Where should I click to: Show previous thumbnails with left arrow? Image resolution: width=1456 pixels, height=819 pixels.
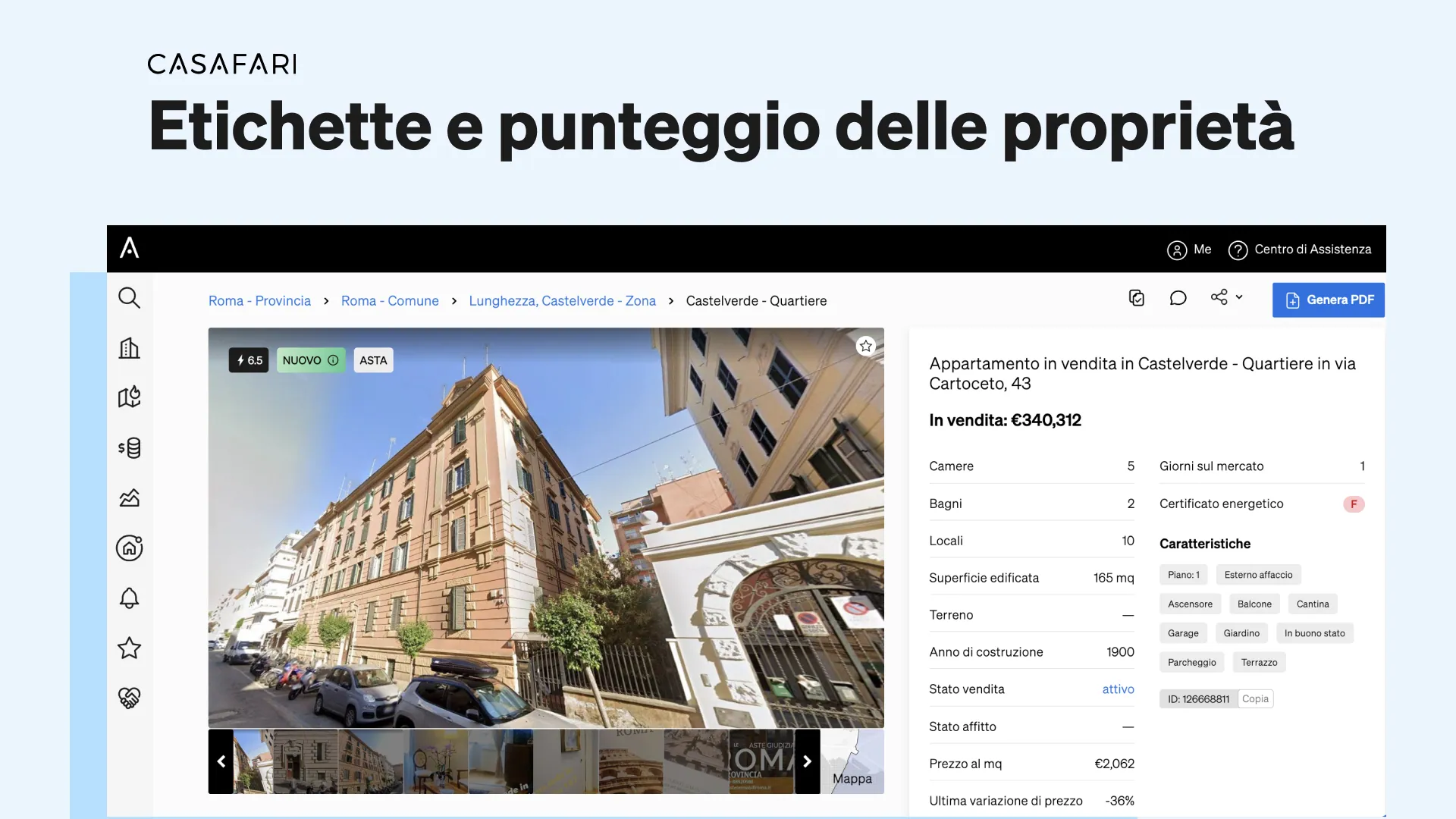coord(221,761)
